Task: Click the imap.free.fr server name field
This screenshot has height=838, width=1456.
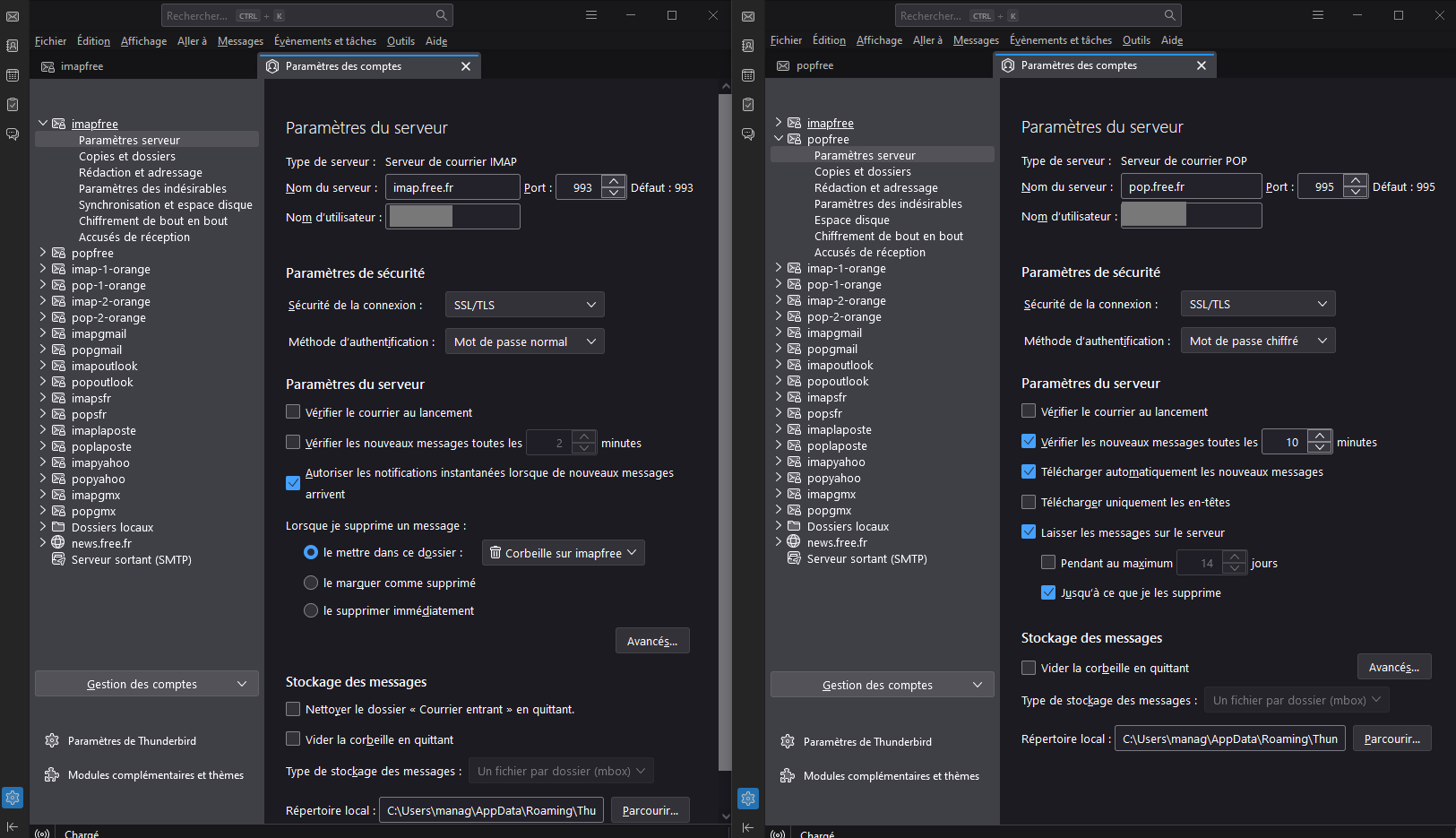Action: pos(452,187)
